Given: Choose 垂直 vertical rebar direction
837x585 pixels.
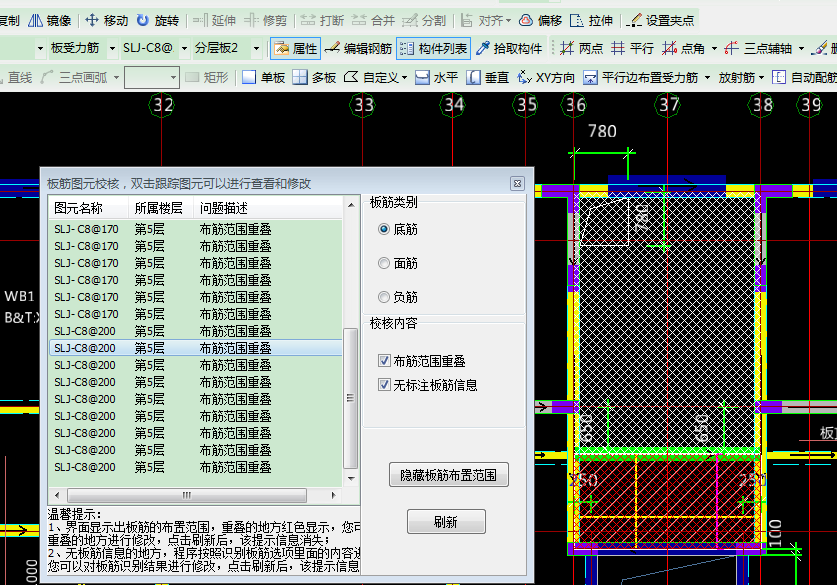Looking at the screenshot, I should tap(487, 78).
